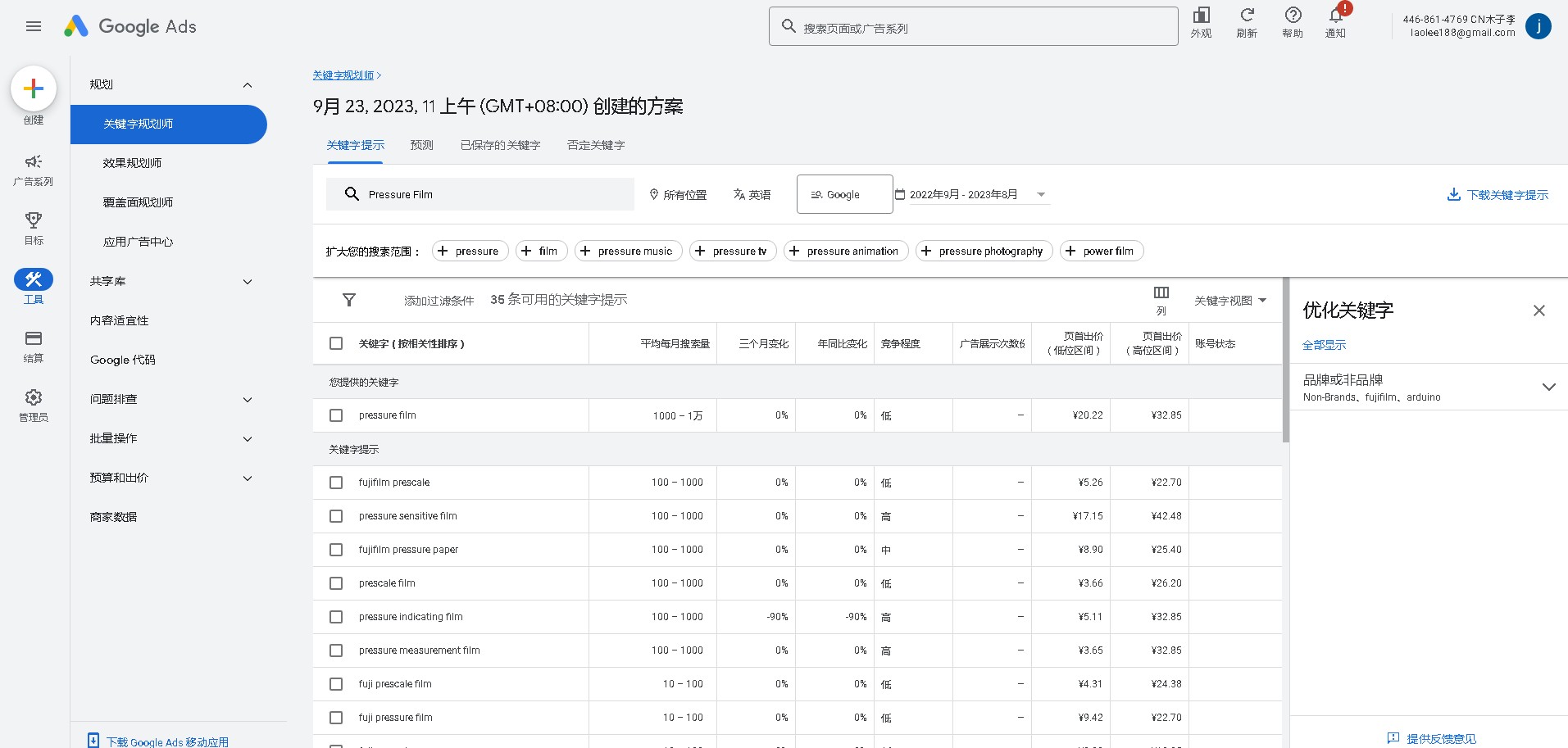Screen dimensions: 1568x748
Task: Open the Campaigns megaphone icon
Action: point(34,162)
